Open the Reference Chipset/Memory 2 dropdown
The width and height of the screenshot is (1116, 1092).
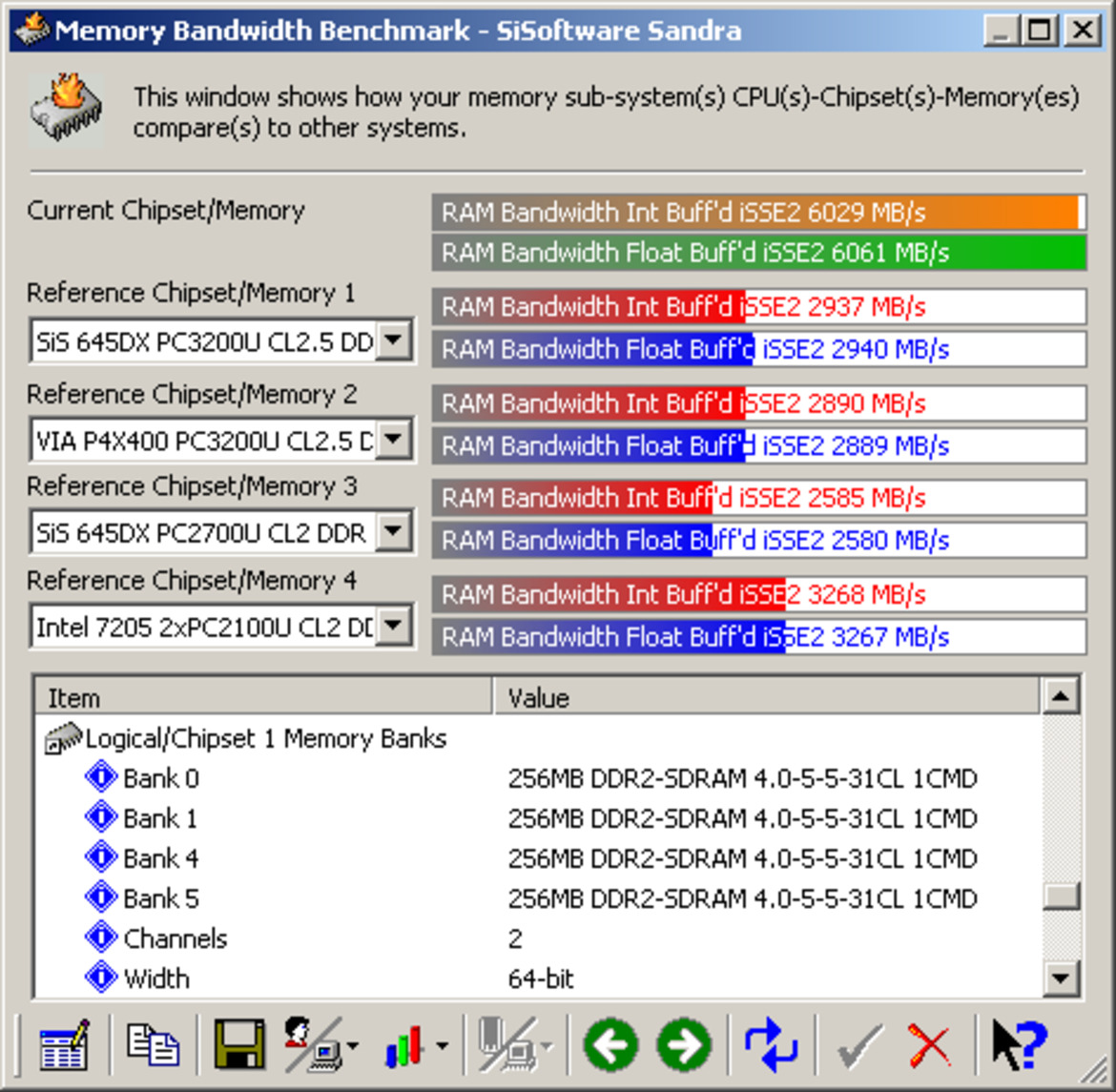(394, 440)
